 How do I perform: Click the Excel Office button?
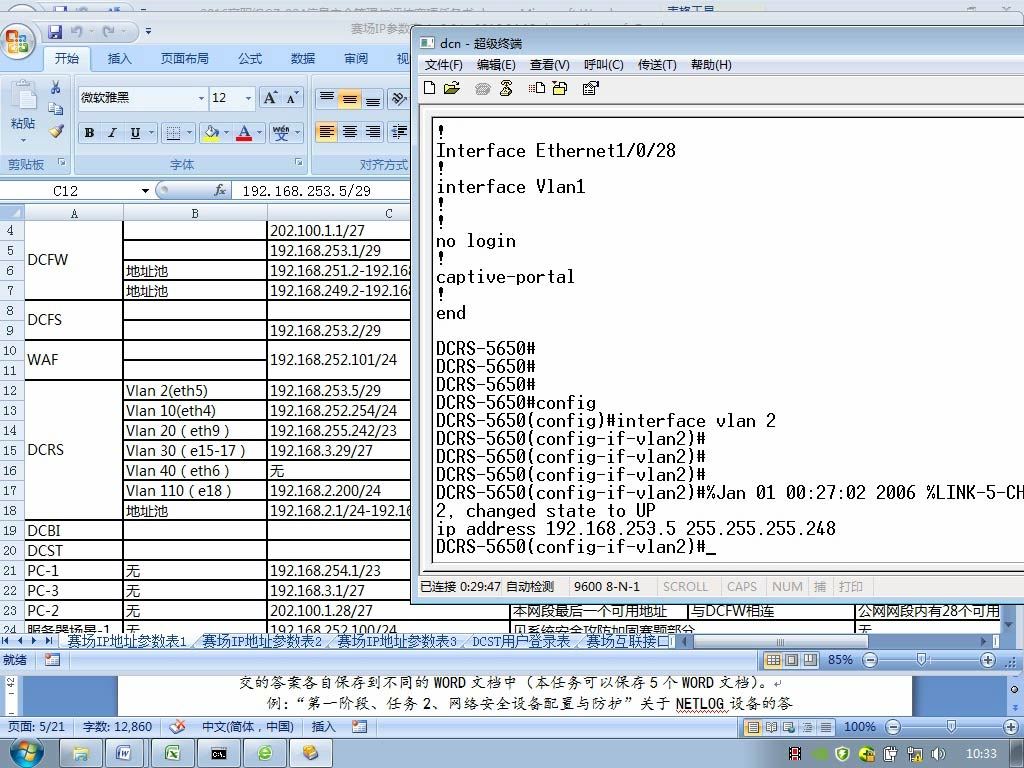[x=18, y=42]
